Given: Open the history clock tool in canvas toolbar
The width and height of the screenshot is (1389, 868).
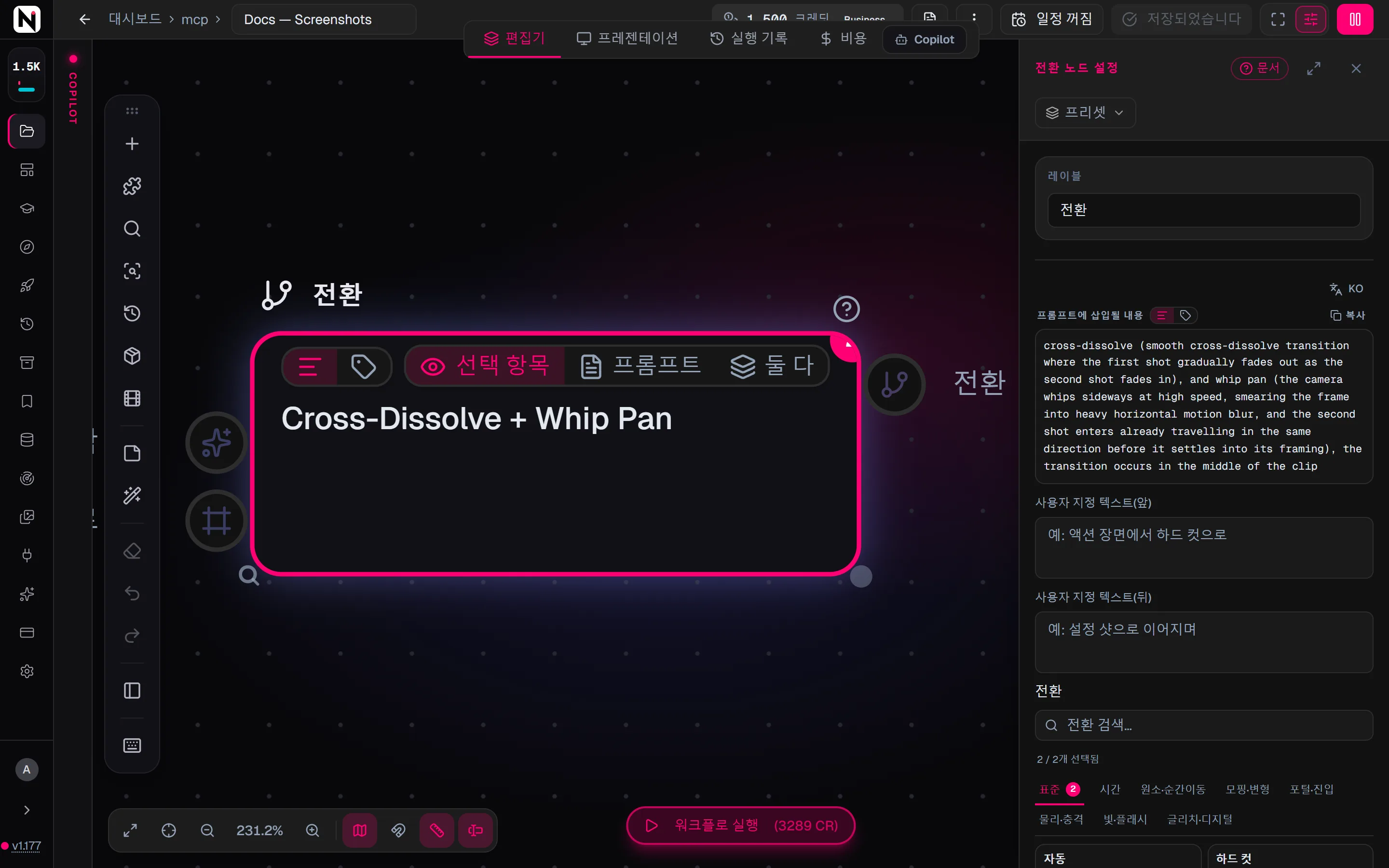Looking at the screenshot, I should point(132,313).
